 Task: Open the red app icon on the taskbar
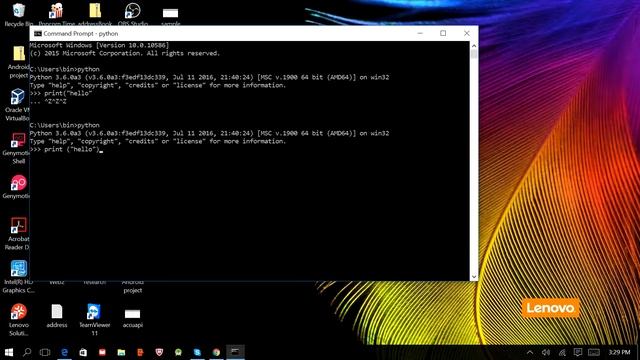pos(102,352)
